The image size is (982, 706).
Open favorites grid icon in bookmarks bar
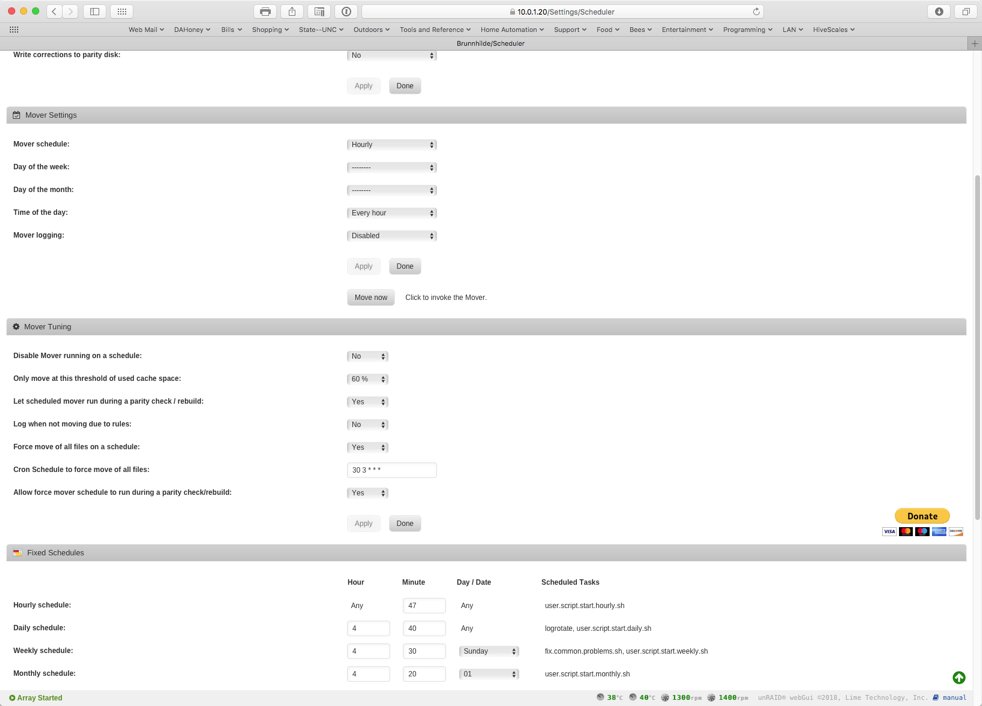tap(14, 29)
